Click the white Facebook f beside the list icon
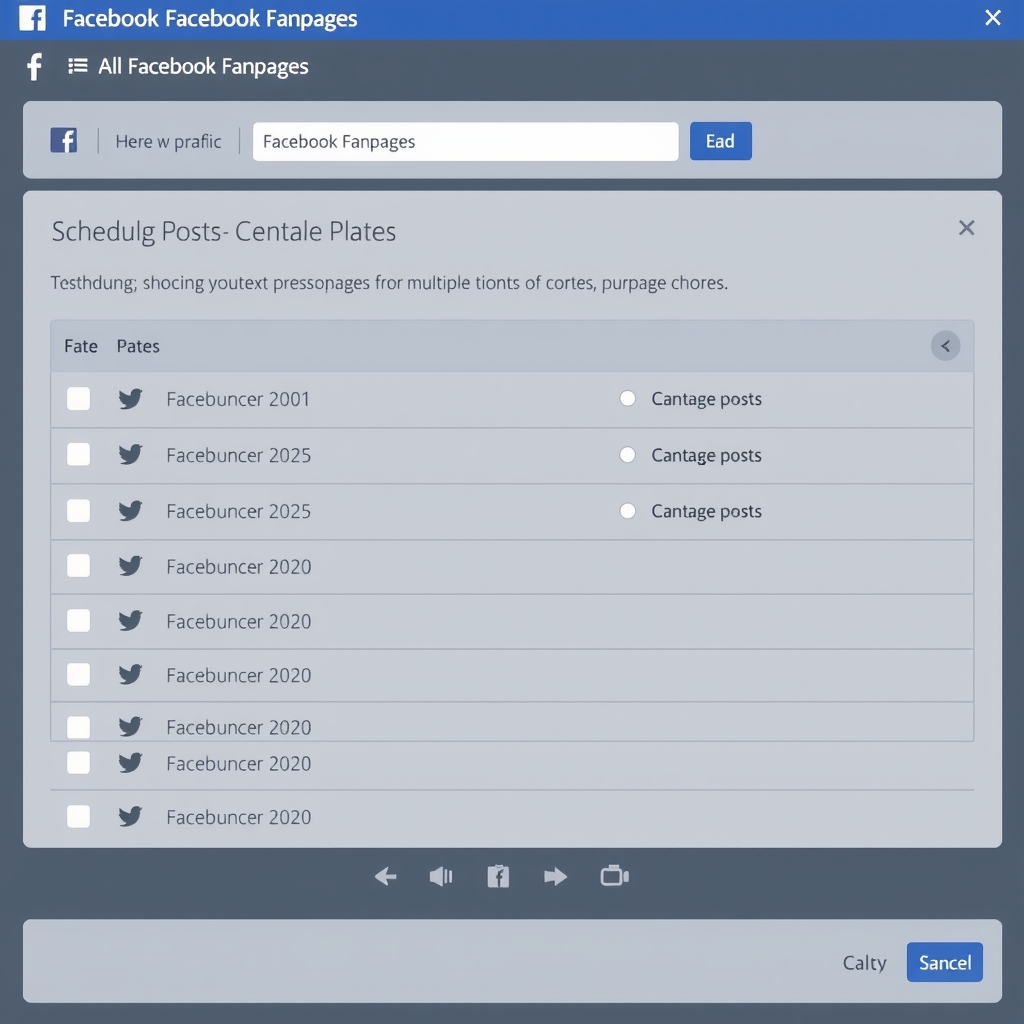Screen dimensions: 1024x1024 [x=34, y=67]
